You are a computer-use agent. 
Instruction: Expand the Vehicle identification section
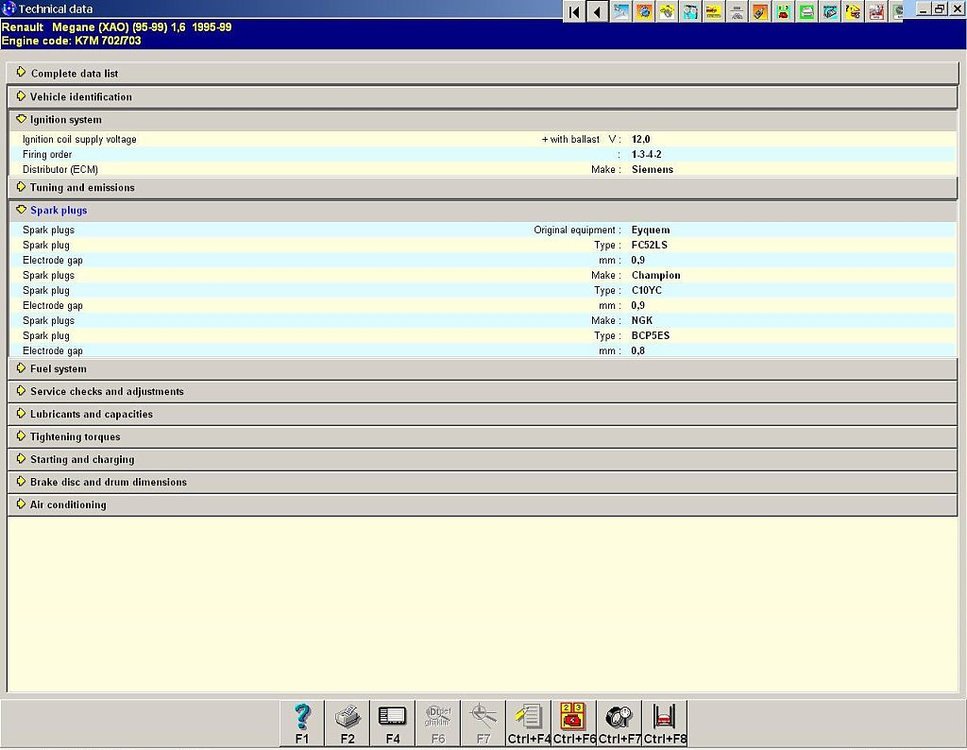[x=483, y=97]
